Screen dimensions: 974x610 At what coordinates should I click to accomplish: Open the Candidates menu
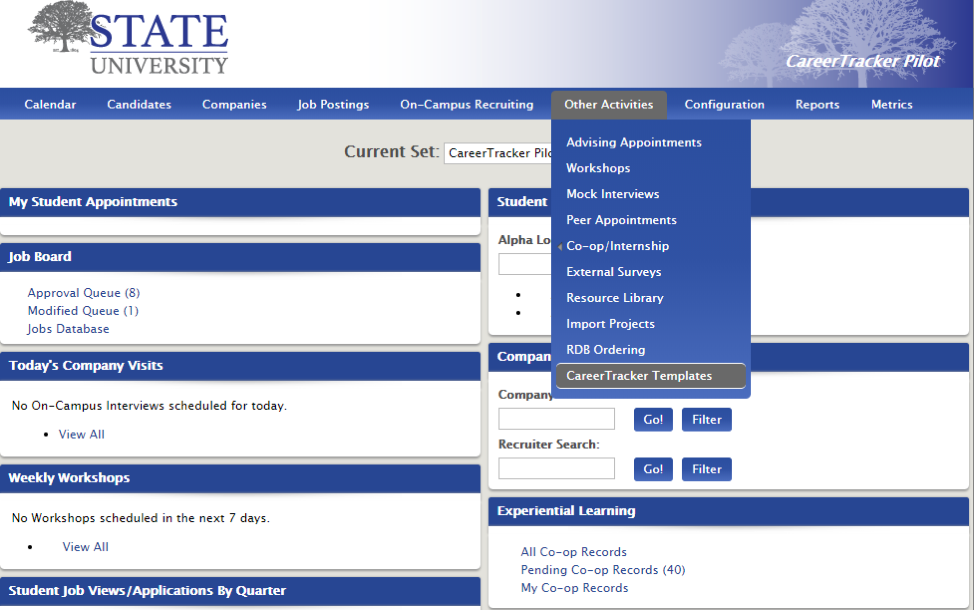click(139, 104)
